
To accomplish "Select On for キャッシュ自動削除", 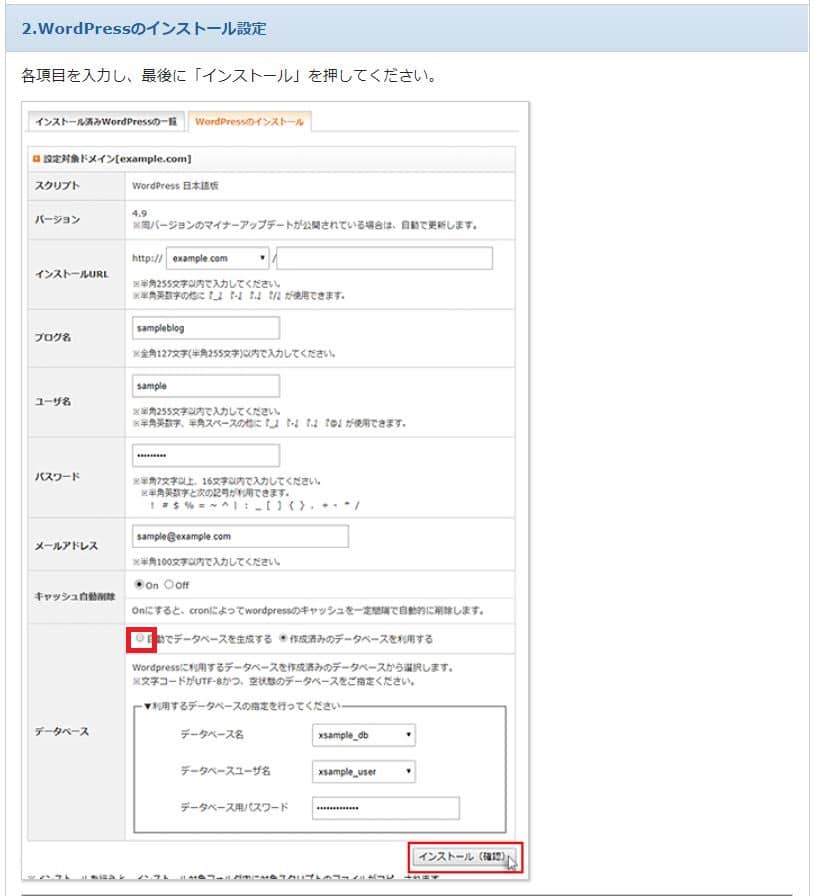I will 139,584.
